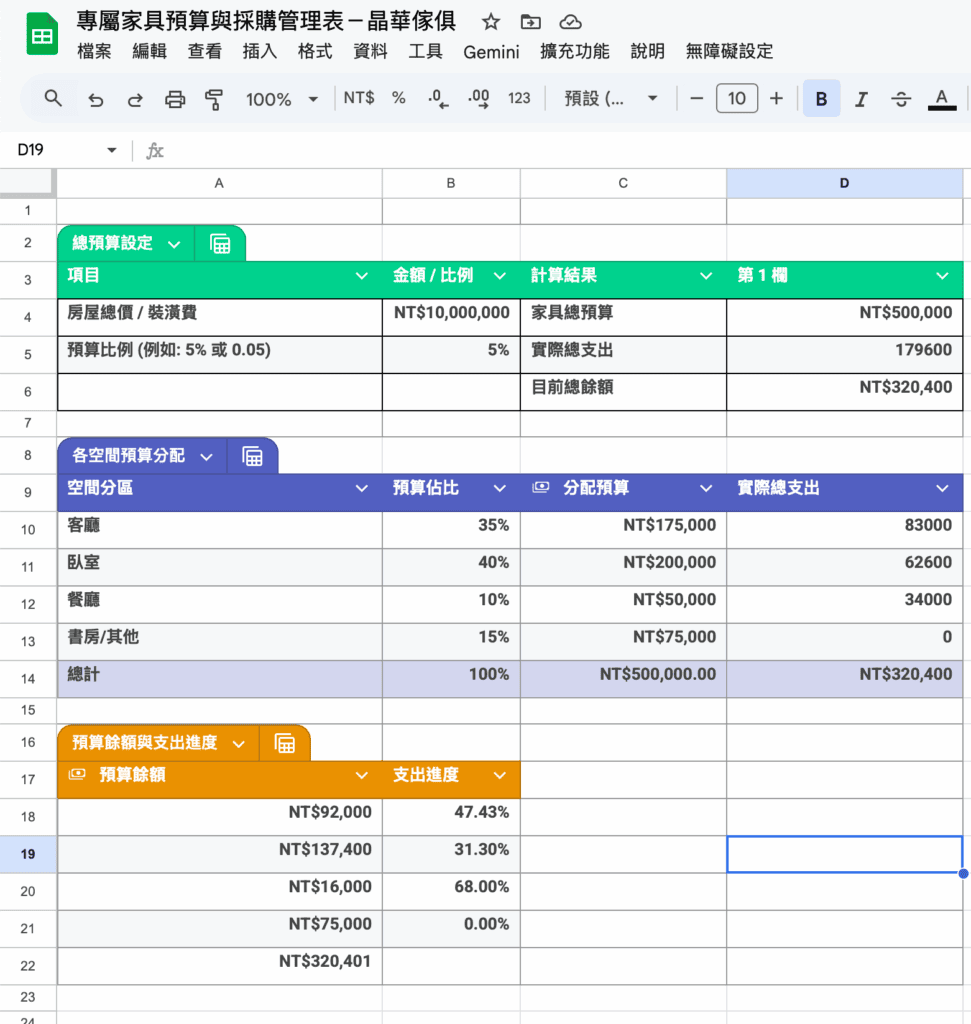
Task: Open 預算餘額與支出進度 table view icon
Action: (x=285, y=743)
